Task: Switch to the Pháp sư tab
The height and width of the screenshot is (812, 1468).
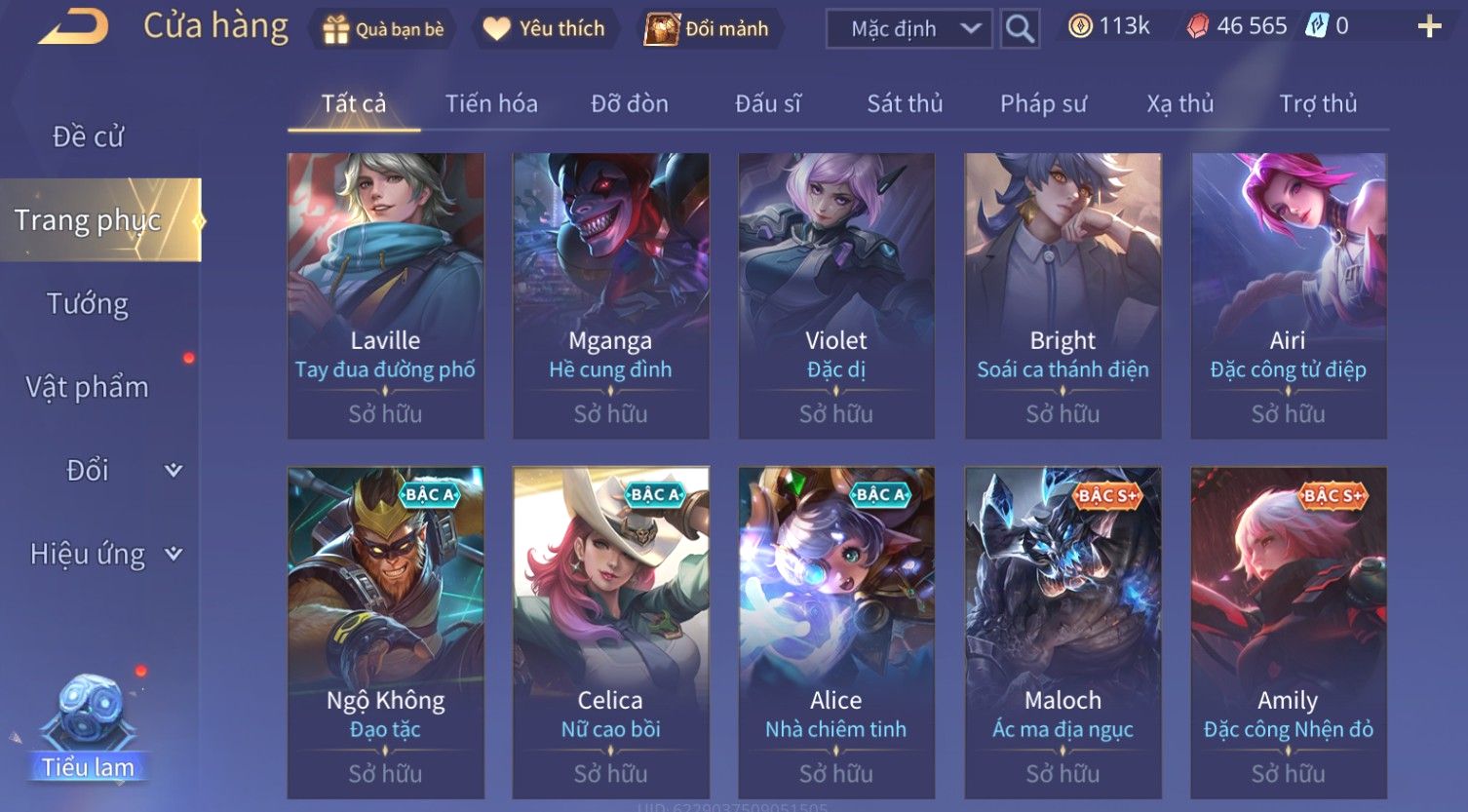Action: click(x=1043, y=103)
